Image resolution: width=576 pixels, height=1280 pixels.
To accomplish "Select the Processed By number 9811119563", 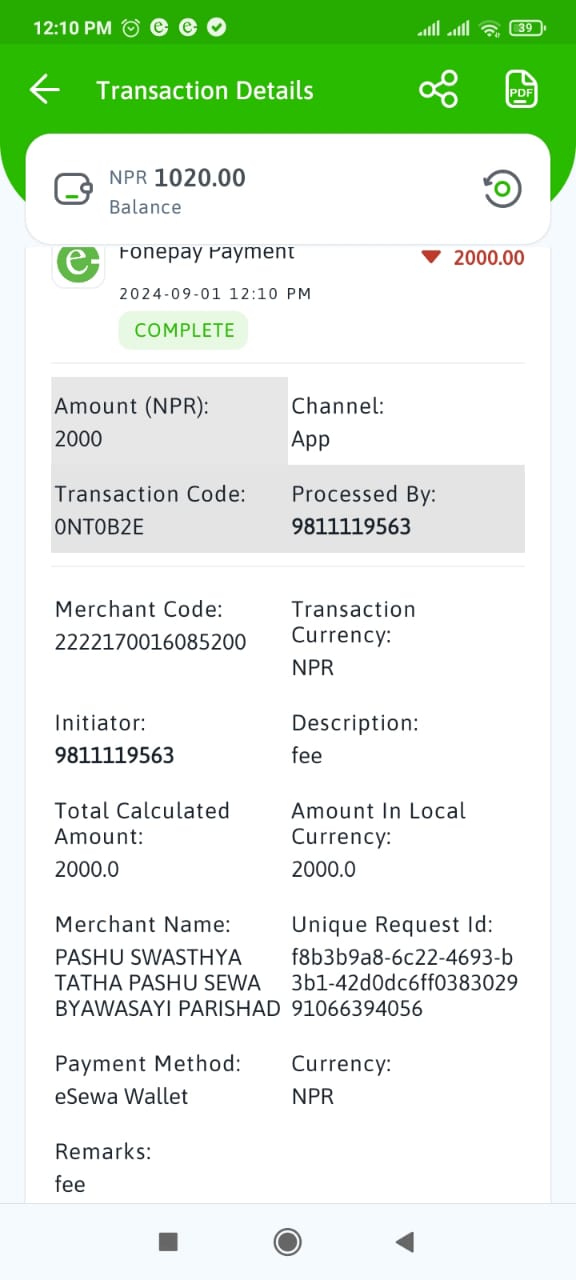I will pyautogui.click(x=351, y=526).
